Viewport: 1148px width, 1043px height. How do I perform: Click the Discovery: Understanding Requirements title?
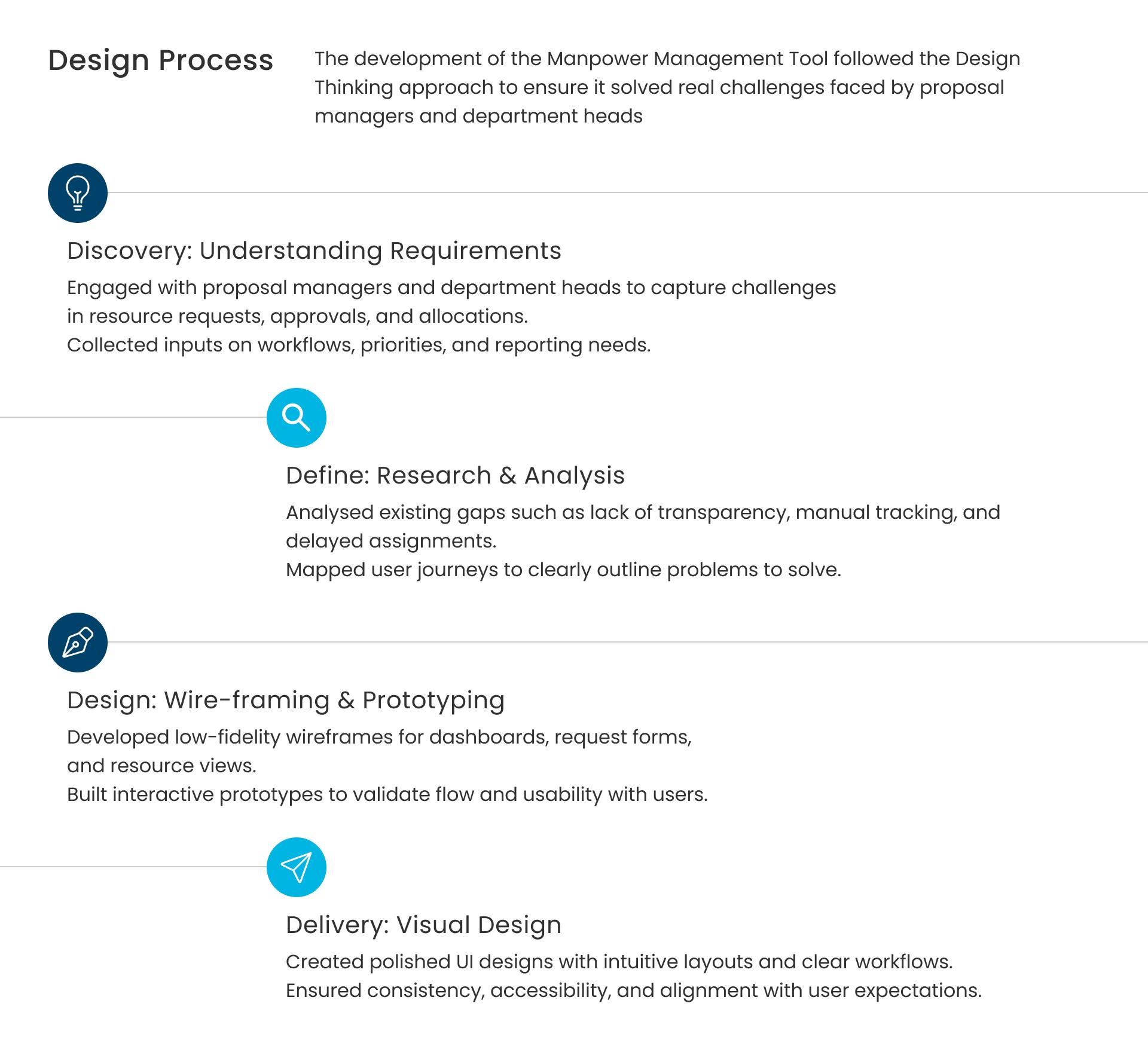(x=314, y=250)
